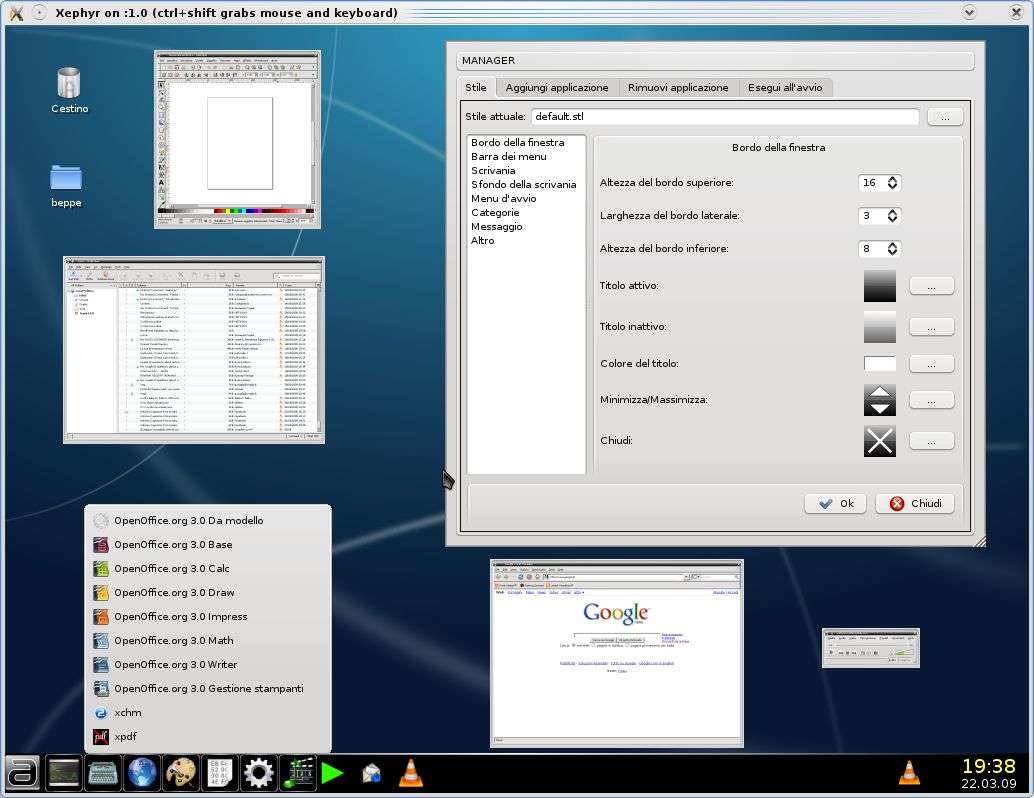Viewport: 1034px width, 798px height.
Task: Click the typewriter office category icon
Action: (x=102, y=772)
